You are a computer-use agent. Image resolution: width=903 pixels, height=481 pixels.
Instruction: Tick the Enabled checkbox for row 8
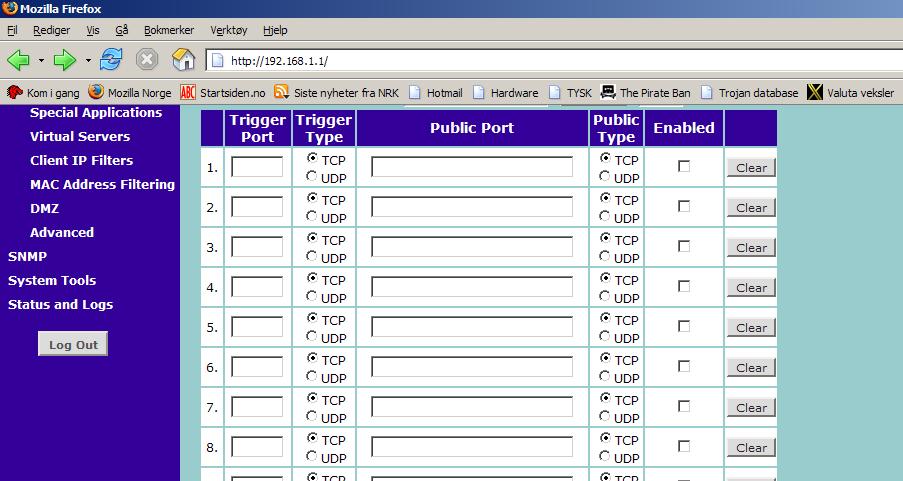pyautogui.click(x=684, y=446)
